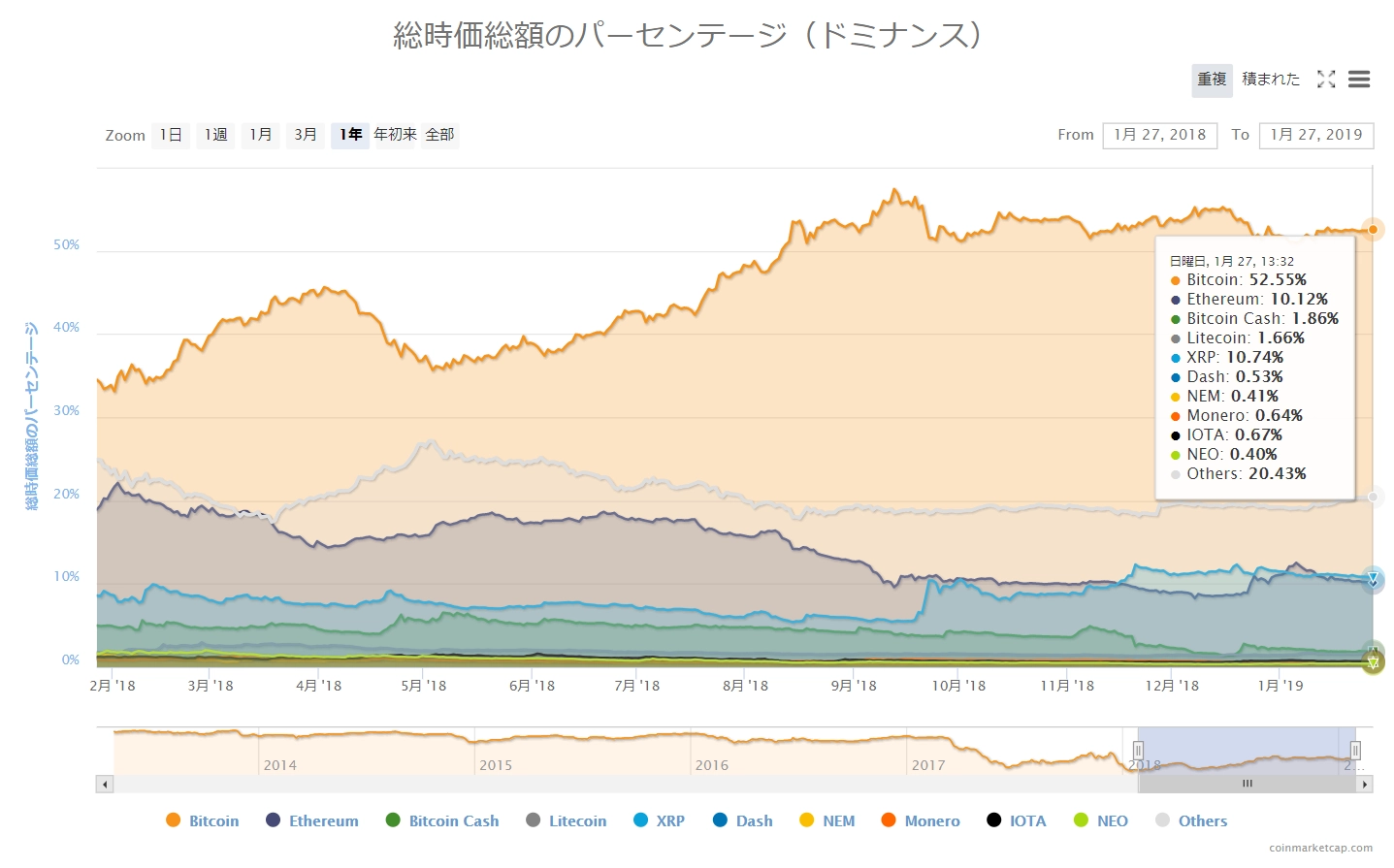Toggle Bitcoin series in the legend

[203, 820]
